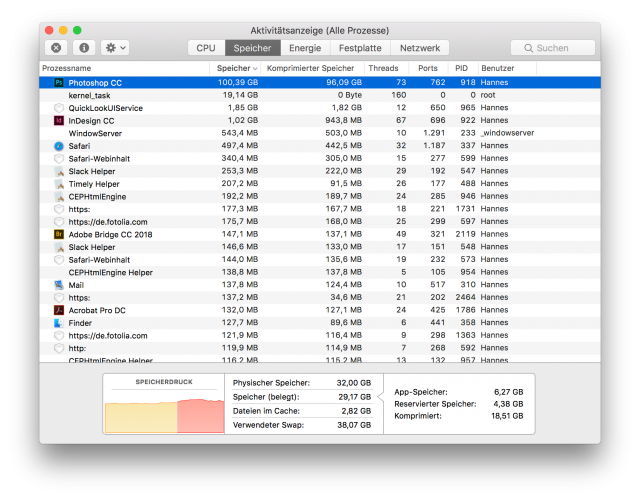Image resolution: width=640 pixels, height=500 pixels.
Task: Sort by Komprimierter Speicher column header
Action: [x=313, y=68]
